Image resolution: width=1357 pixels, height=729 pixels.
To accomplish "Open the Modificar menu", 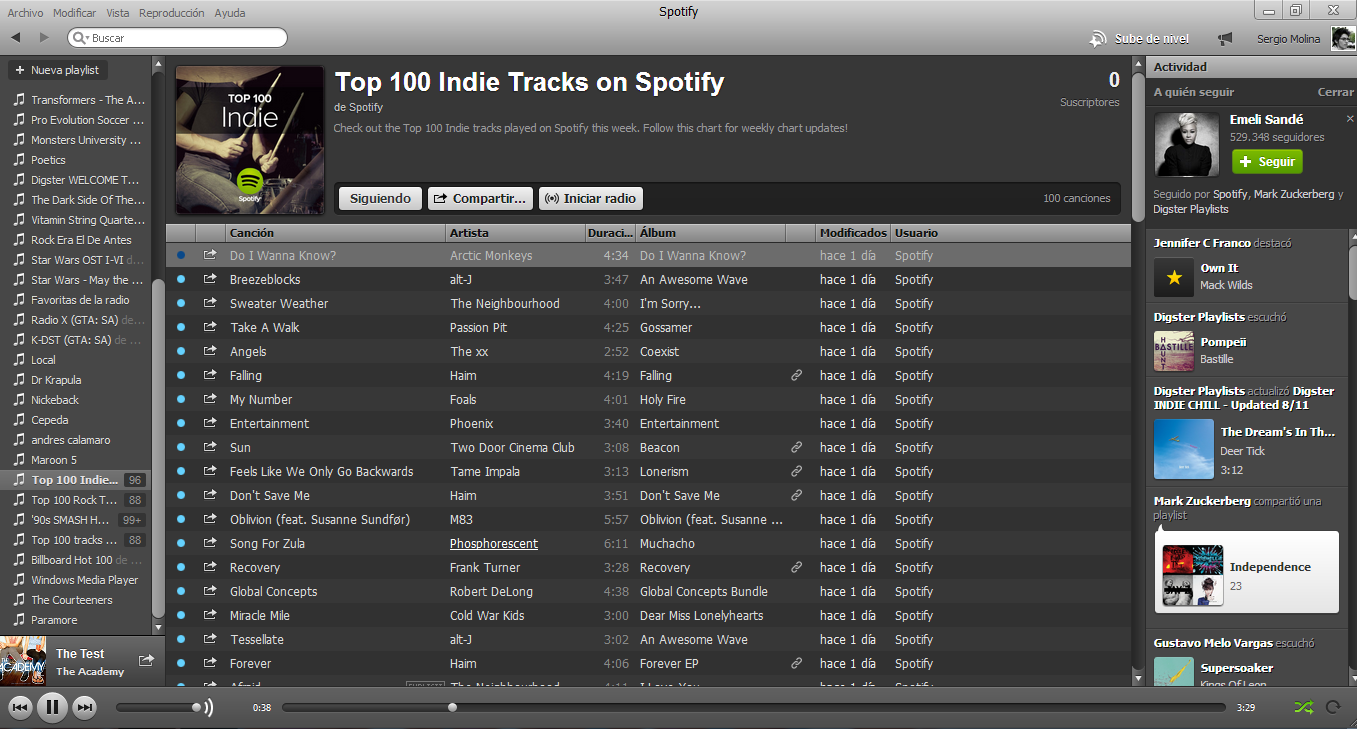I will pos(74,13).
